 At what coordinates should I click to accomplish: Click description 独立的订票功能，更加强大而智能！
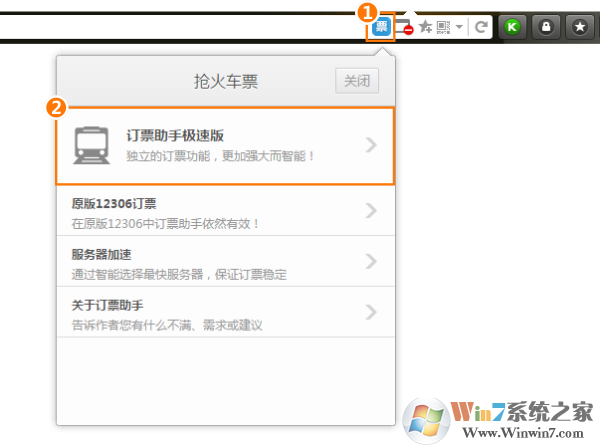[x=220, y=156]
